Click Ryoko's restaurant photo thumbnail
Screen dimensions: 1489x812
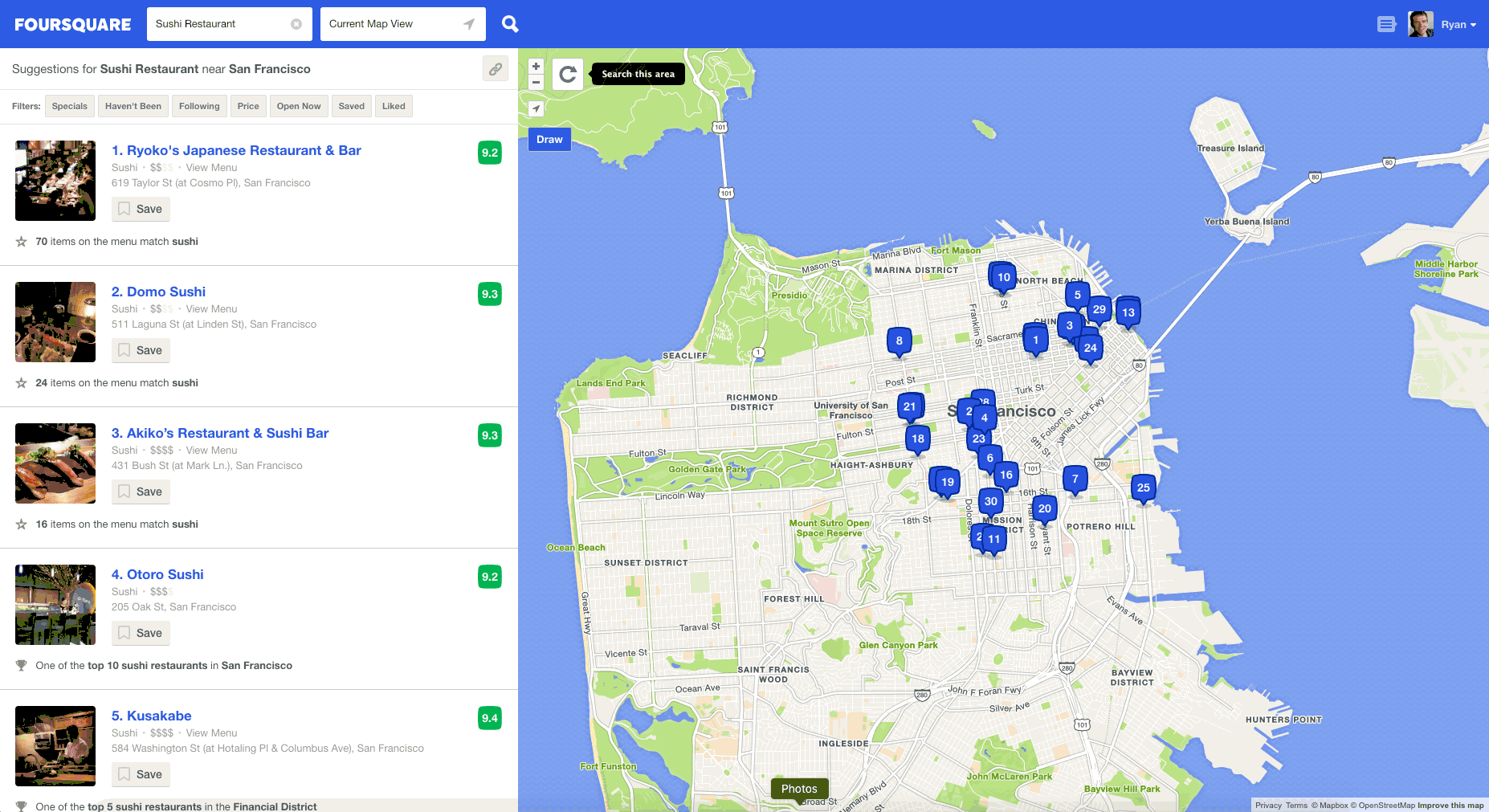(x=55, y=181)
